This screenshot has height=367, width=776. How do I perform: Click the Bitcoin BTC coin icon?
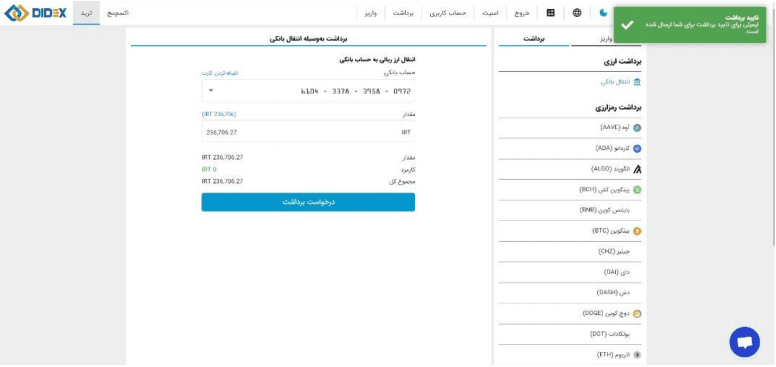(637, 231)
